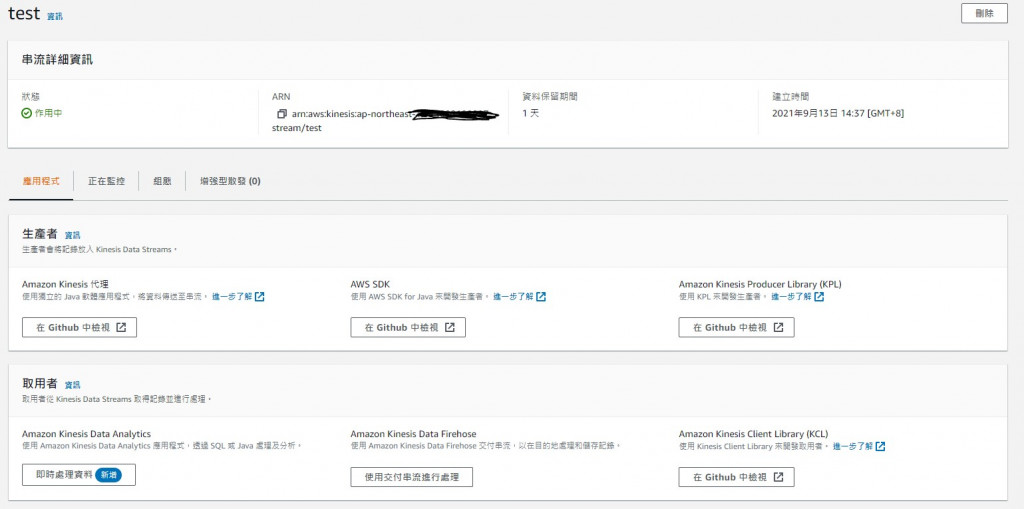Click the Amazon Kinesis Data Analytics heading
Viewport: 1024px width, 509px height.
pyautogui.click(x=86, y=434)
